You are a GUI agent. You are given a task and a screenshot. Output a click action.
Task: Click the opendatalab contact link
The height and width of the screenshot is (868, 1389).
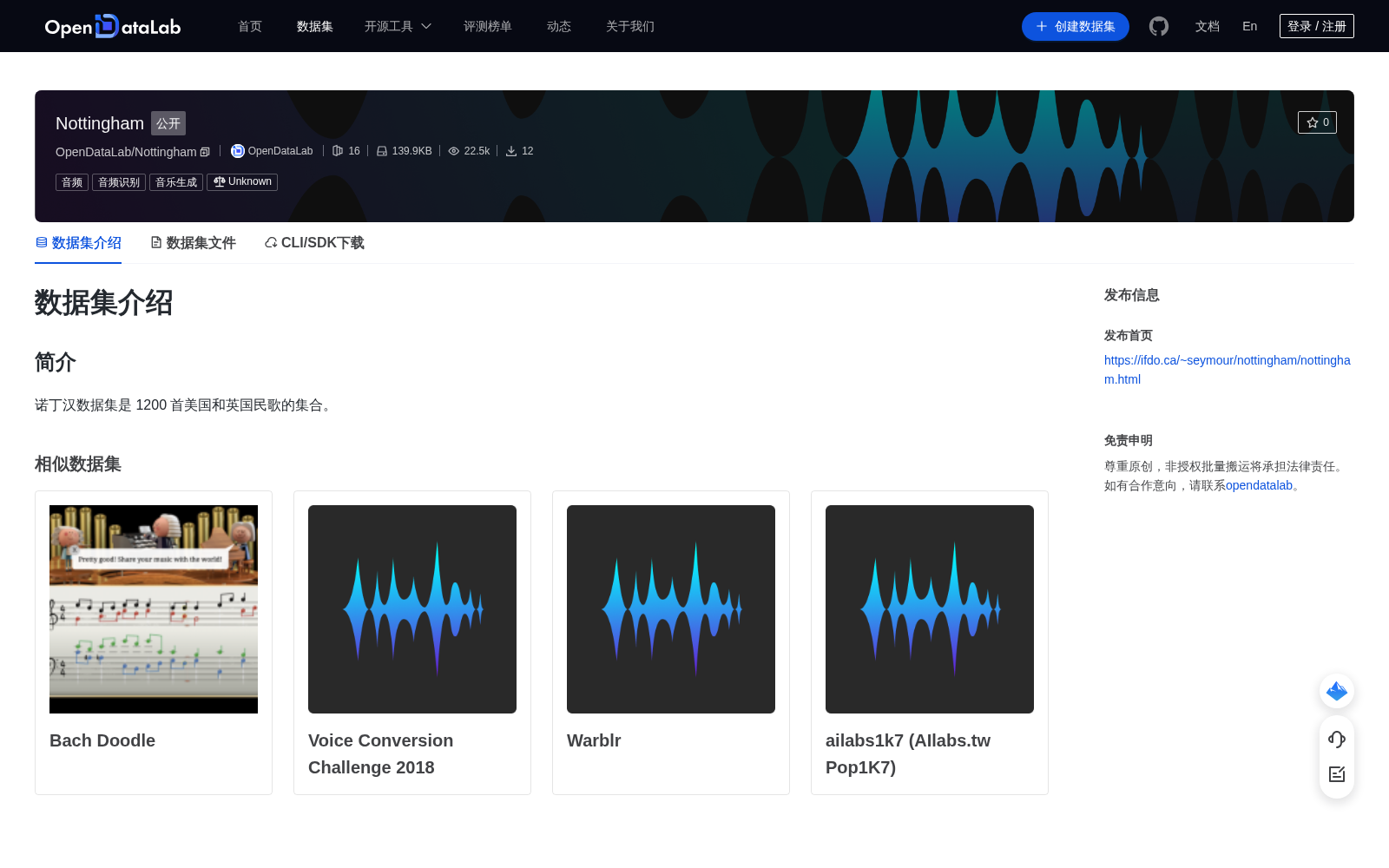pyautogui.click(x=1259, y=486)
